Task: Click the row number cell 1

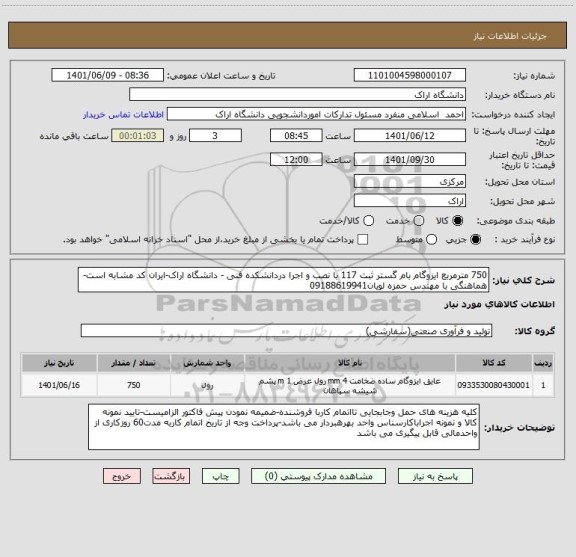Action: coord(543,385)
